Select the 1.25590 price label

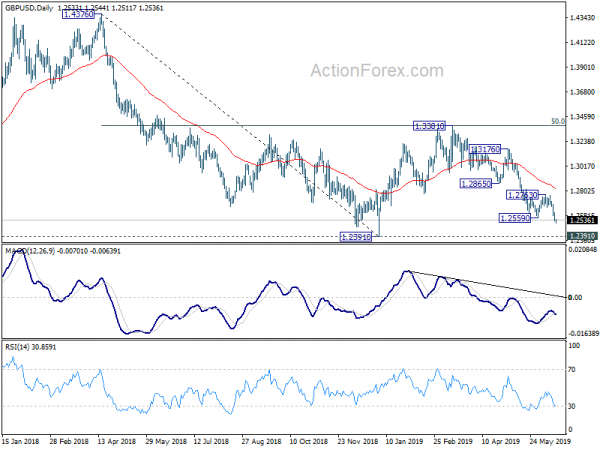[515, 218]
